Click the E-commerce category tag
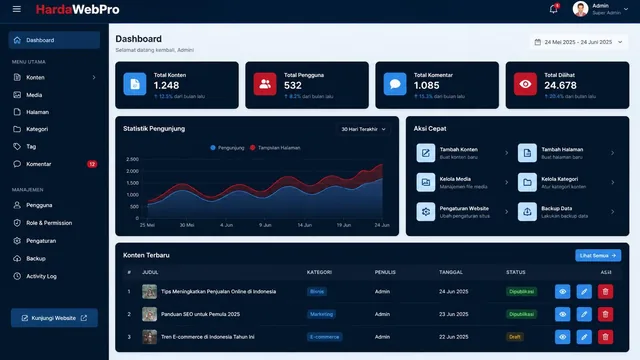The height and width of the screenshot is (360, 640). pyautogui.click(x=324, y=337)
